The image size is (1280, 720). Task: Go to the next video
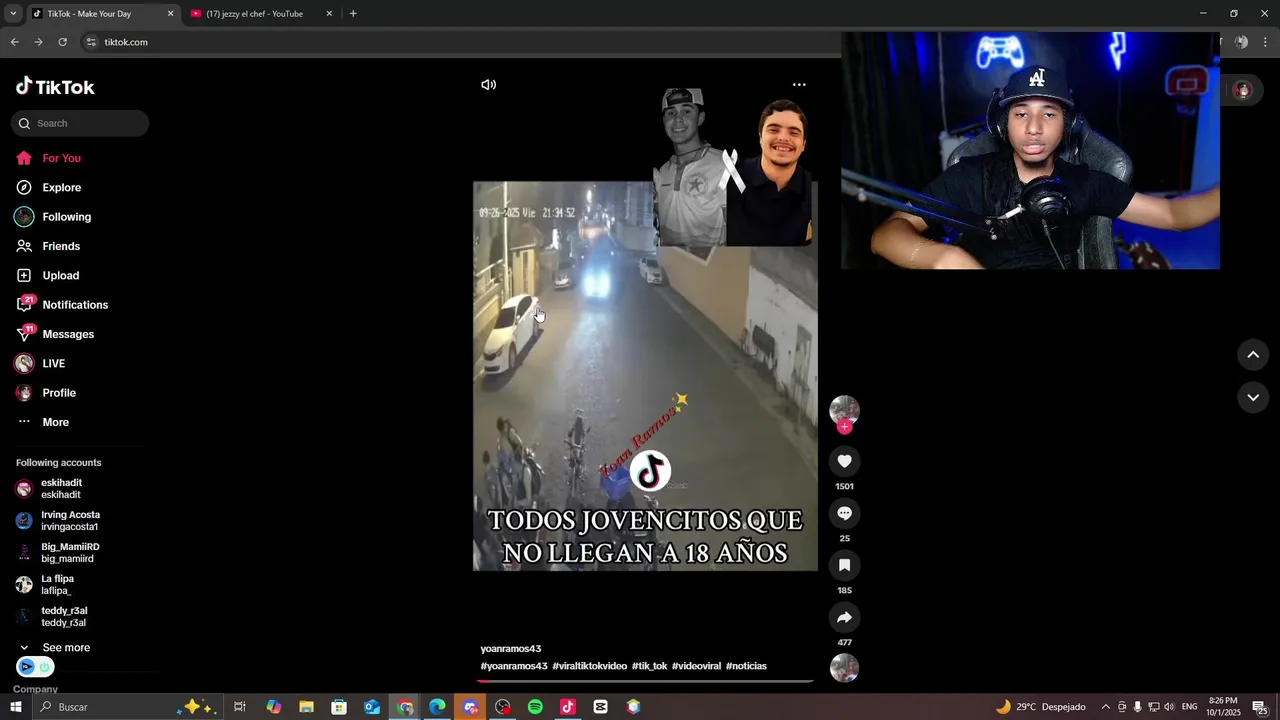1253,397
